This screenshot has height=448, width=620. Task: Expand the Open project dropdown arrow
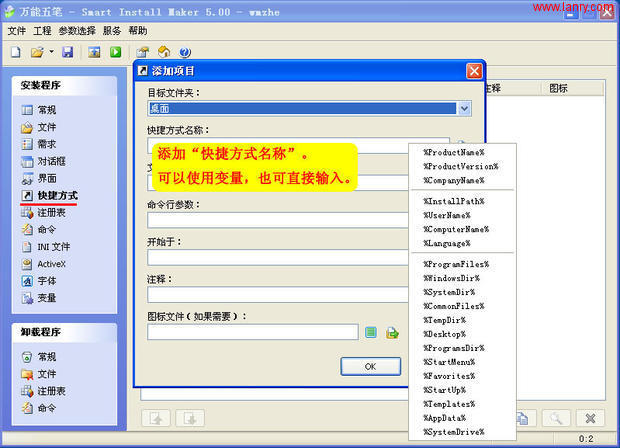tap(51, 52)
